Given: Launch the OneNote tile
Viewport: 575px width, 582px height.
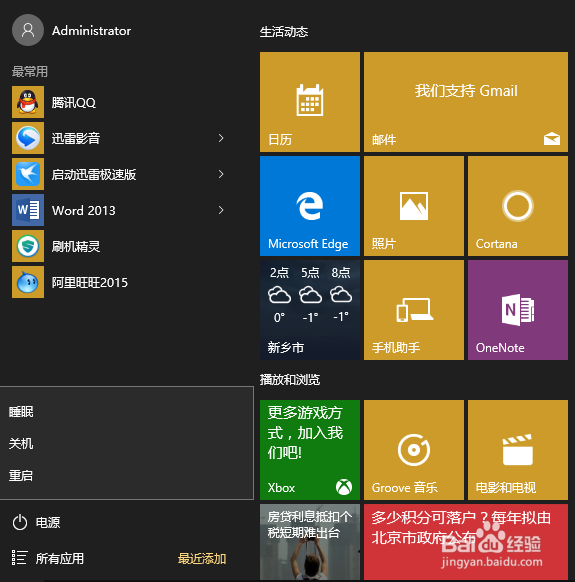Looking at the screenshot, I should coord(518,310).
